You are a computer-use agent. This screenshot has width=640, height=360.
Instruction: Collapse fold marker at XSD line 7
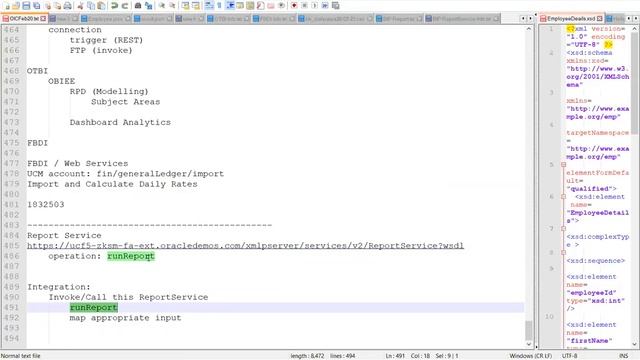(563, 229)
